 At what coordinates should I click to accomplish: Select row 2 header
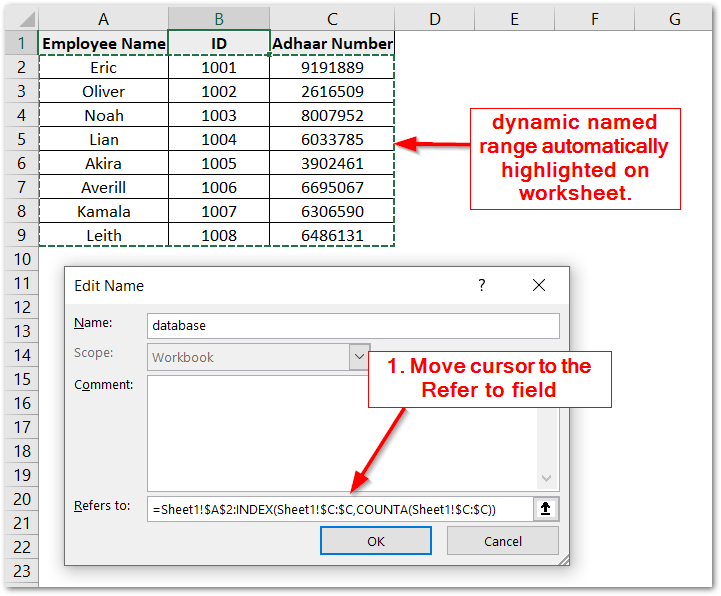click(22, 67)
